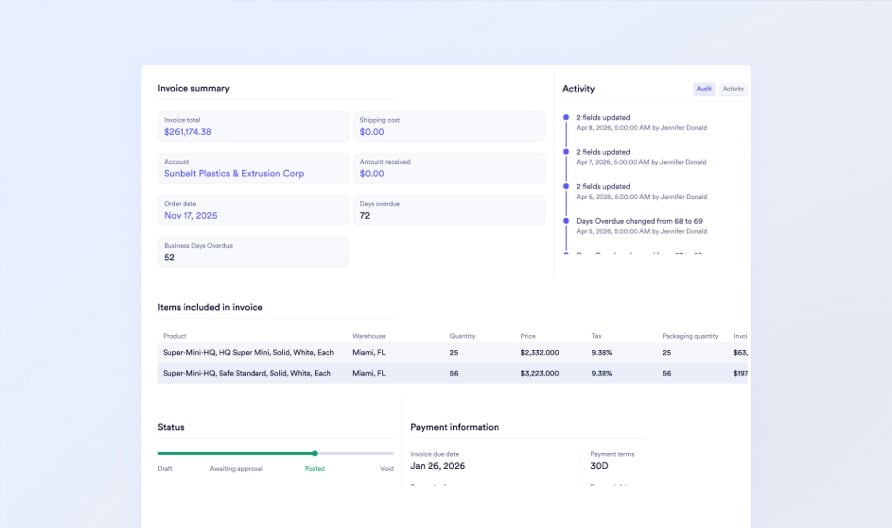892x528 pixels.
Task: Sort by the Warehouse column header
Action: click(x=369, y=336)
